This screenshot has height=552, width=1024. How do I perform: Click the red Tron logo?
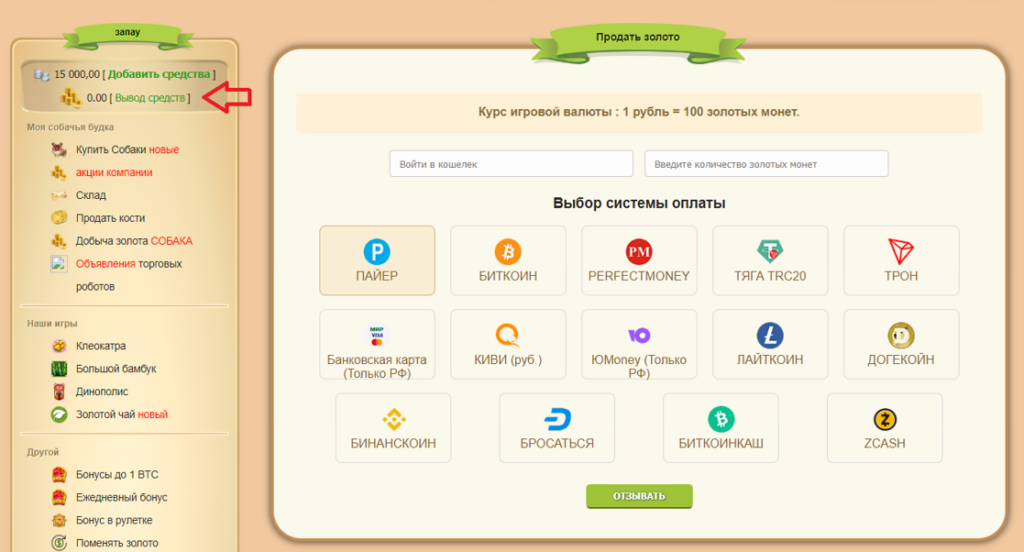click(x=901, y=252)
